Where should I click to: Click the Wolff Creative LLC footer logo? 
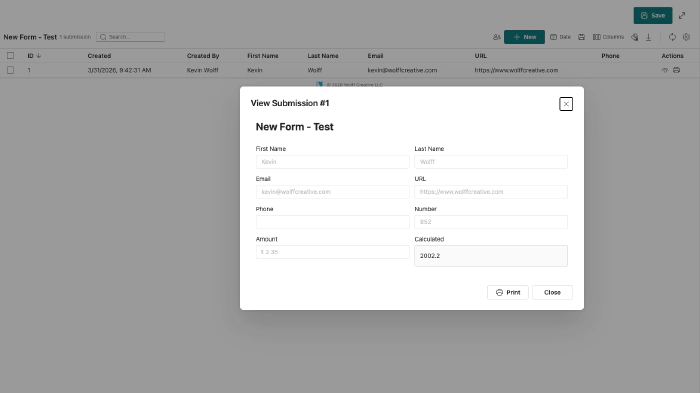319,84
